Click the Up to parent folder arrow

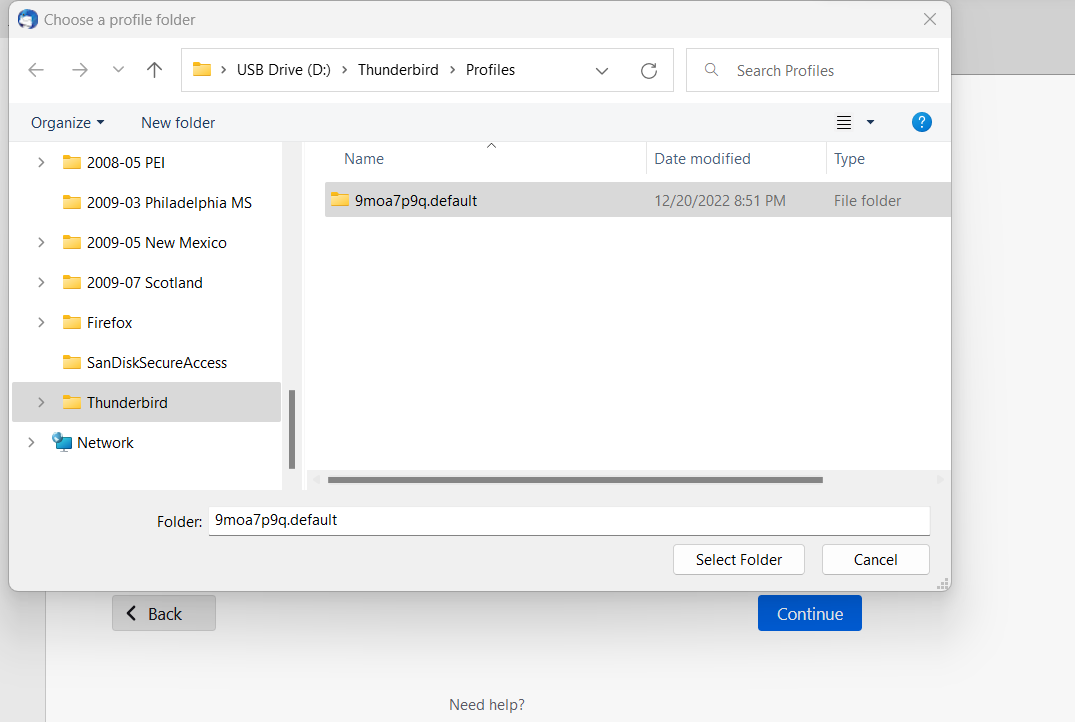coord(154,70)
